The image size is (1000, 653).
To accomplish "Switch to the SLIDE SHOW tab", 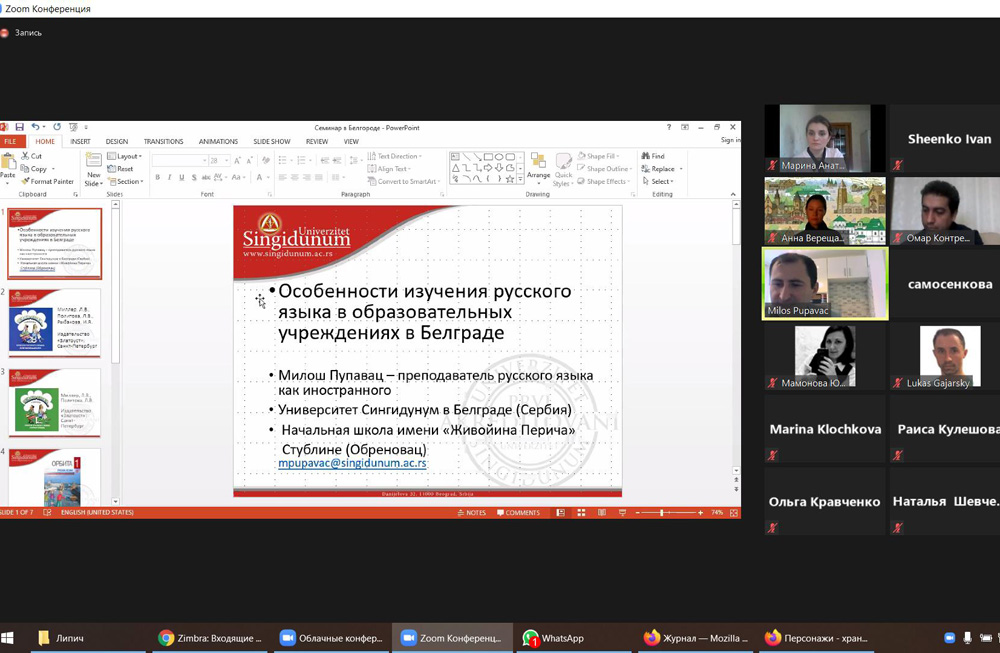I will pos(271,141).
